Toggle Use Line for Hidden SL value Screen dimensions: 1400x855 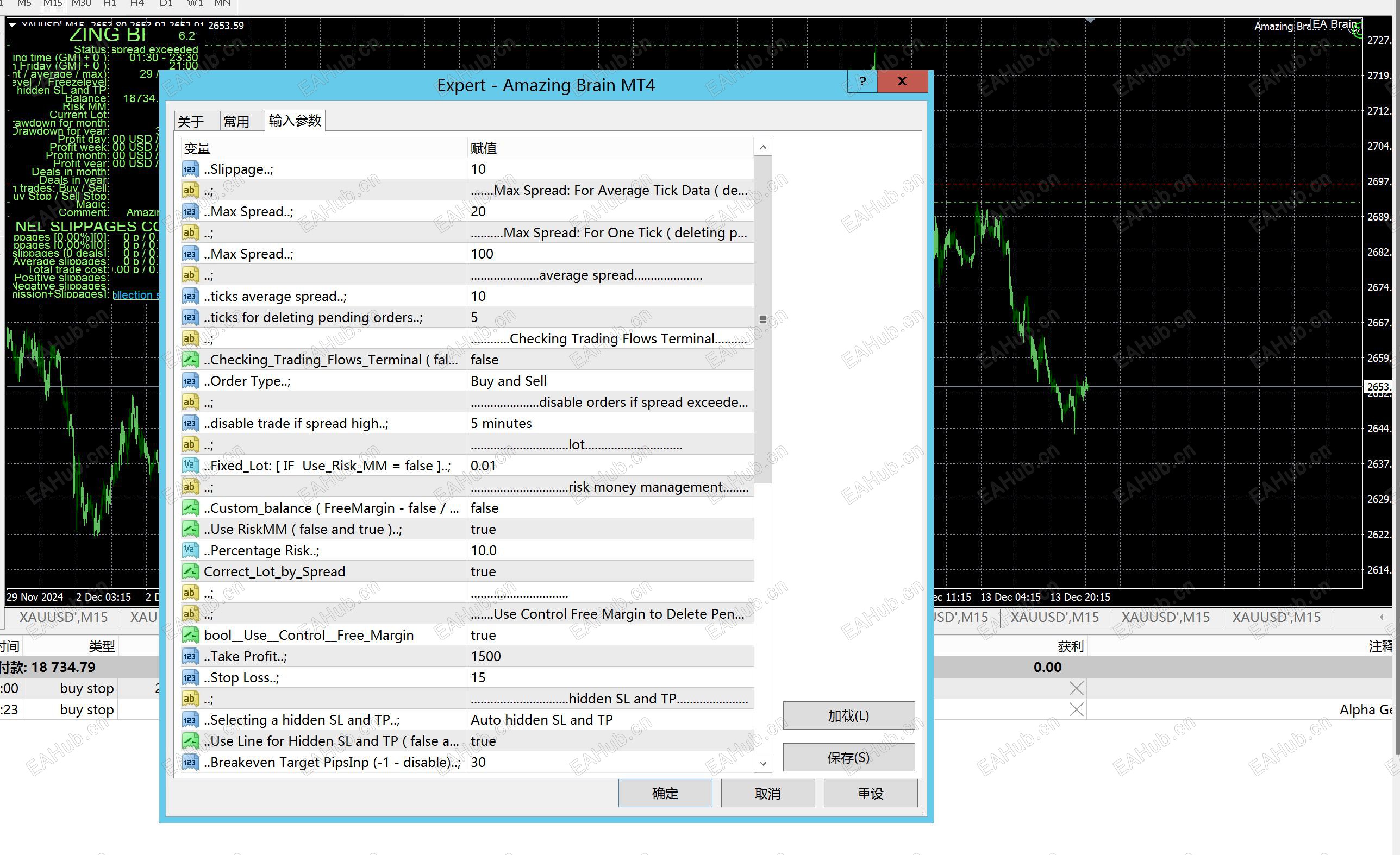coord(610,741)
